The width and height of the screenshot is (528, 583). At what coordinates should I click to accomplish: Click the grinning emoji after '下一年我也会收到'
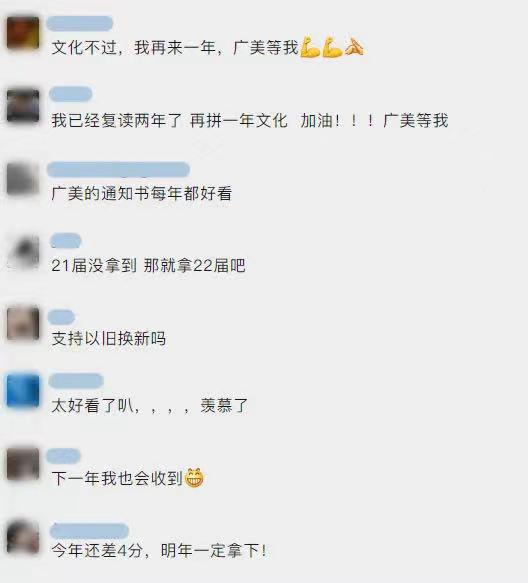pos(194,478)
